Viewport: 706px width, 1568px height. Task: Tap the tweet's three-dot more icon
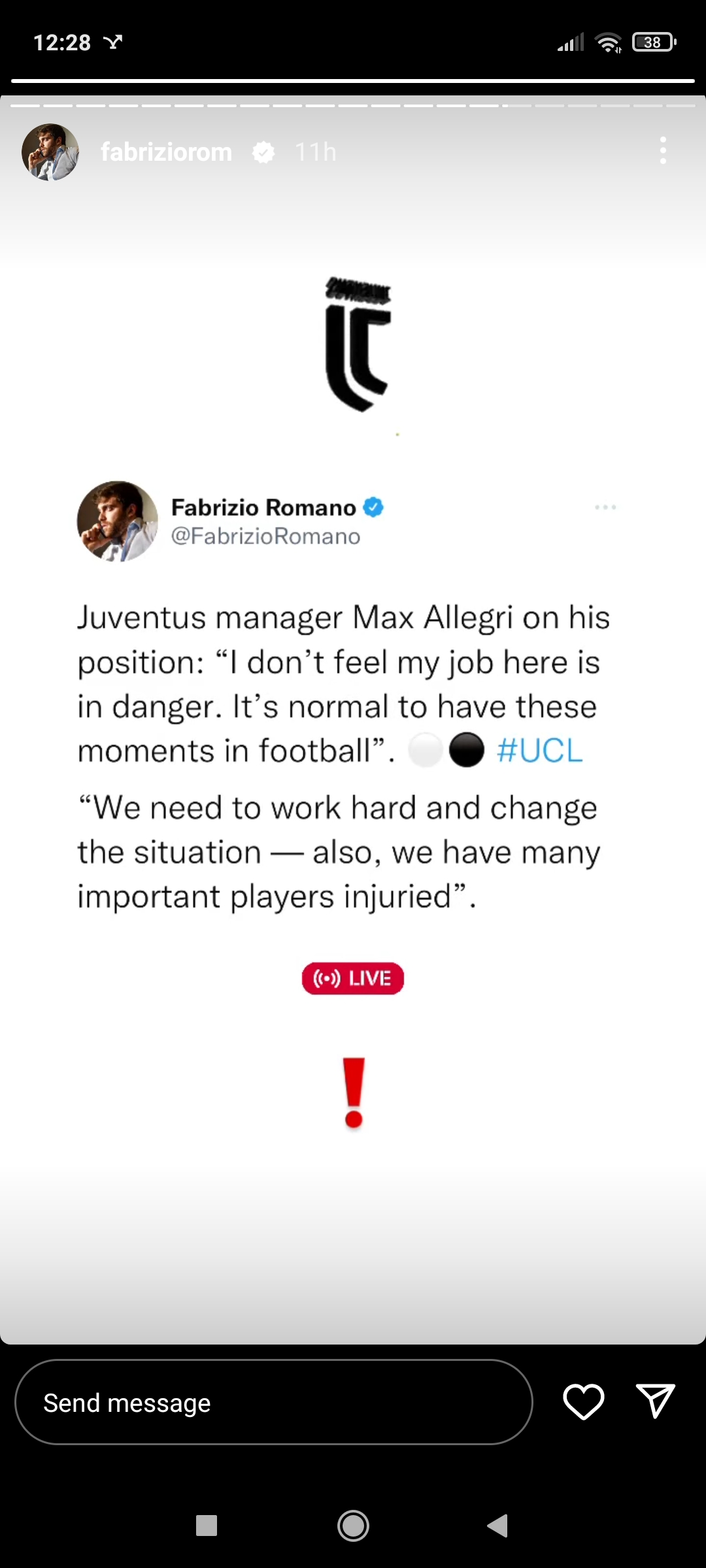tap(605, 507)
